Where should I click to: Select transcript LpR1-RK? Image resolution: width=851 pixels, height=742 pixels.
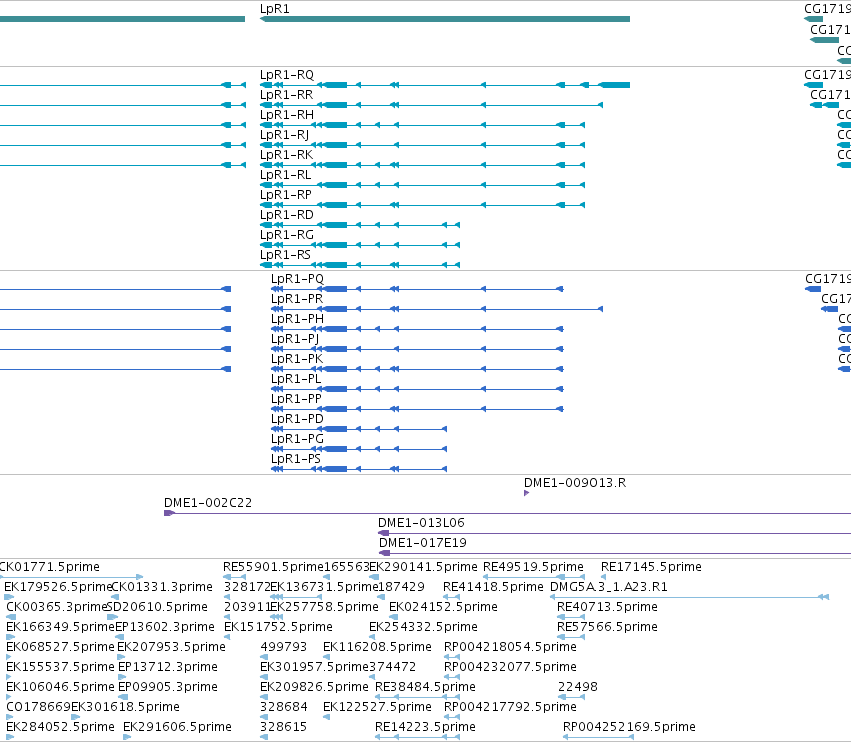[x=287, y=155]
